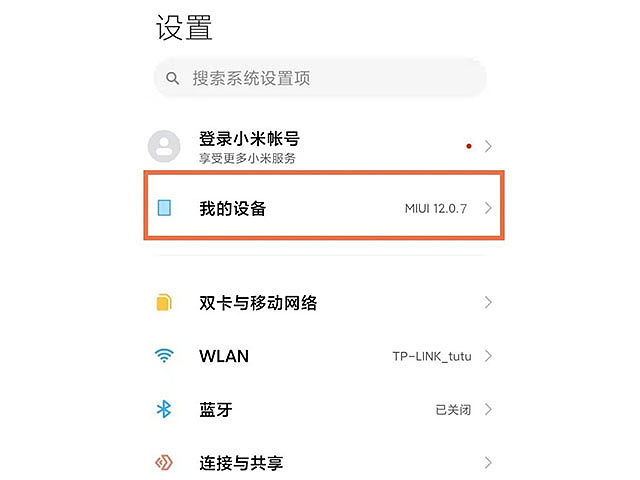
Task: Tap the yellow SIM card icon
Action: [164, 302]
